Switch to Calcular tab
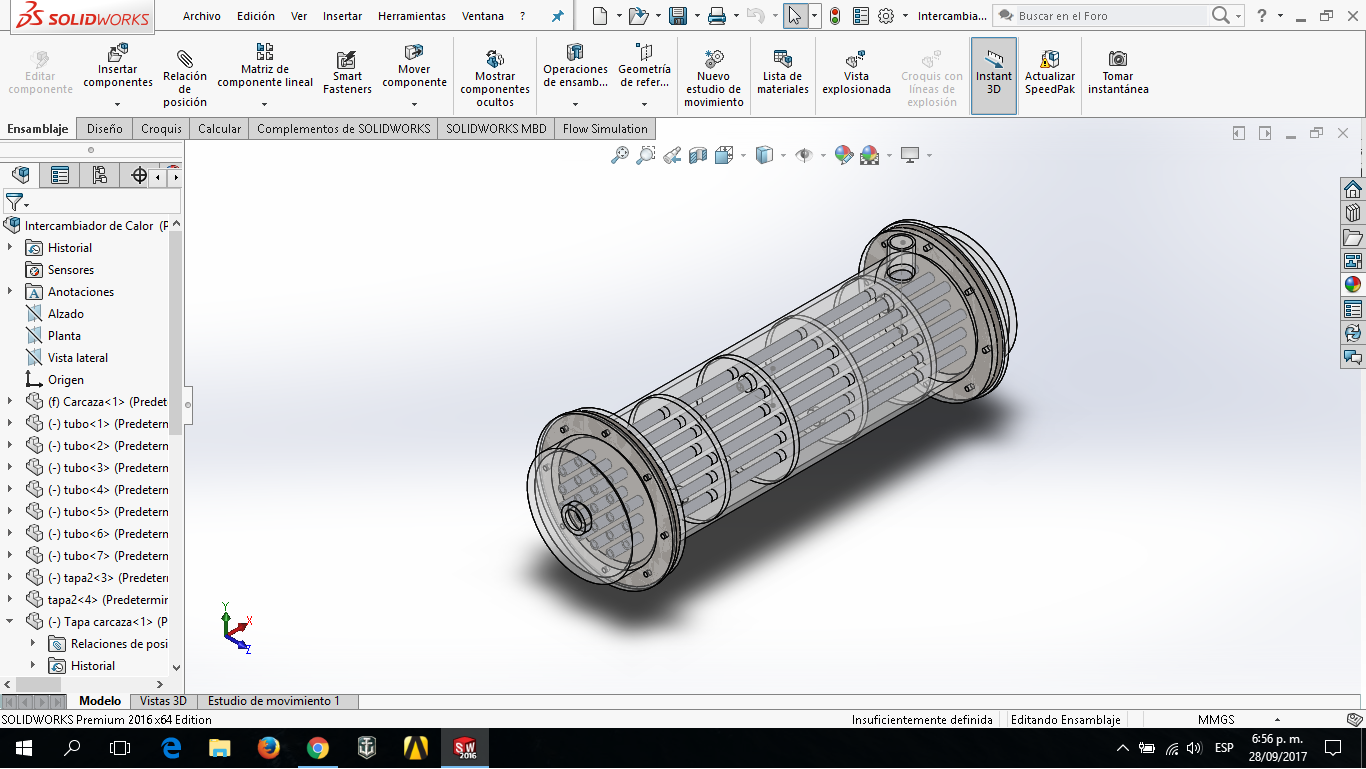 click(x=219, y=129)
